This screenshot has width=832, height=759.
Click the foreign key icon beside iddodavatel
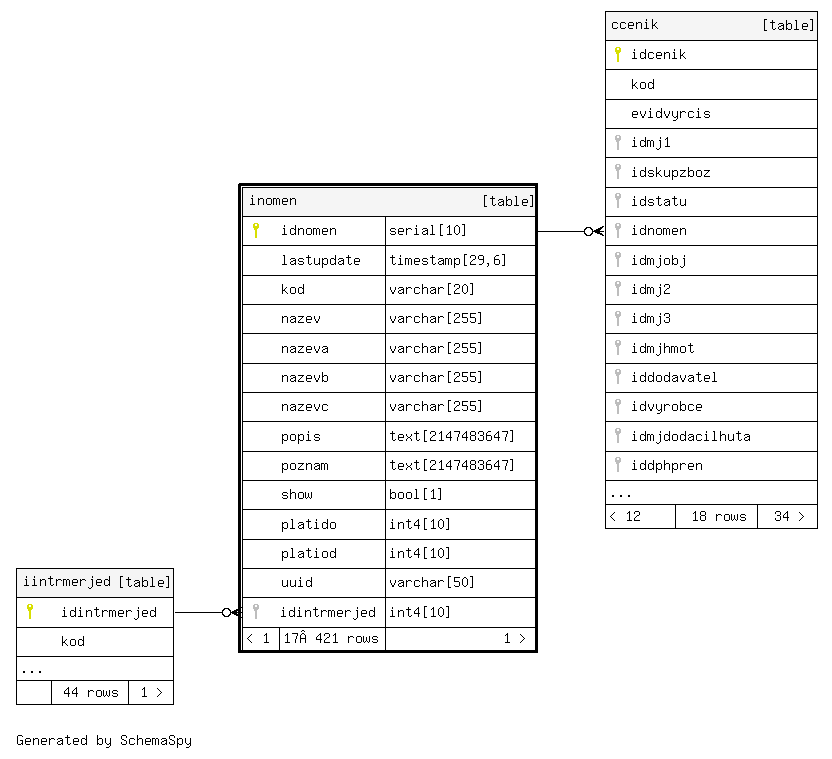[618, 377]
